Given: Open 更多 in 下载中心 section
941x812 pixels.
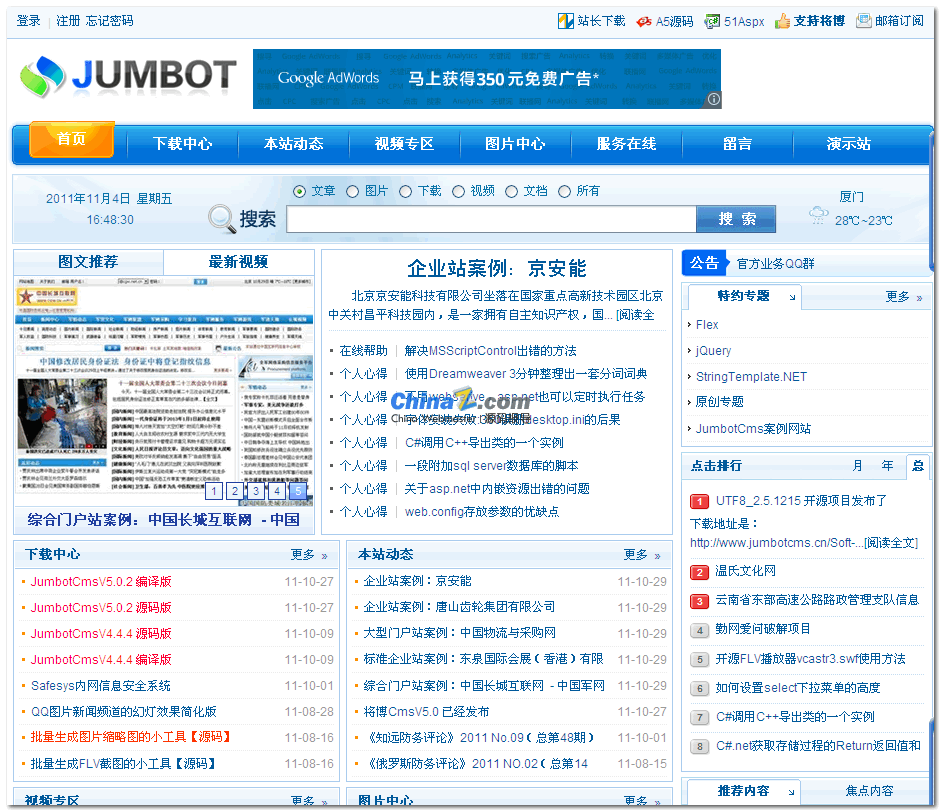Looking at the screenshot, I should (x=308, y=555).
